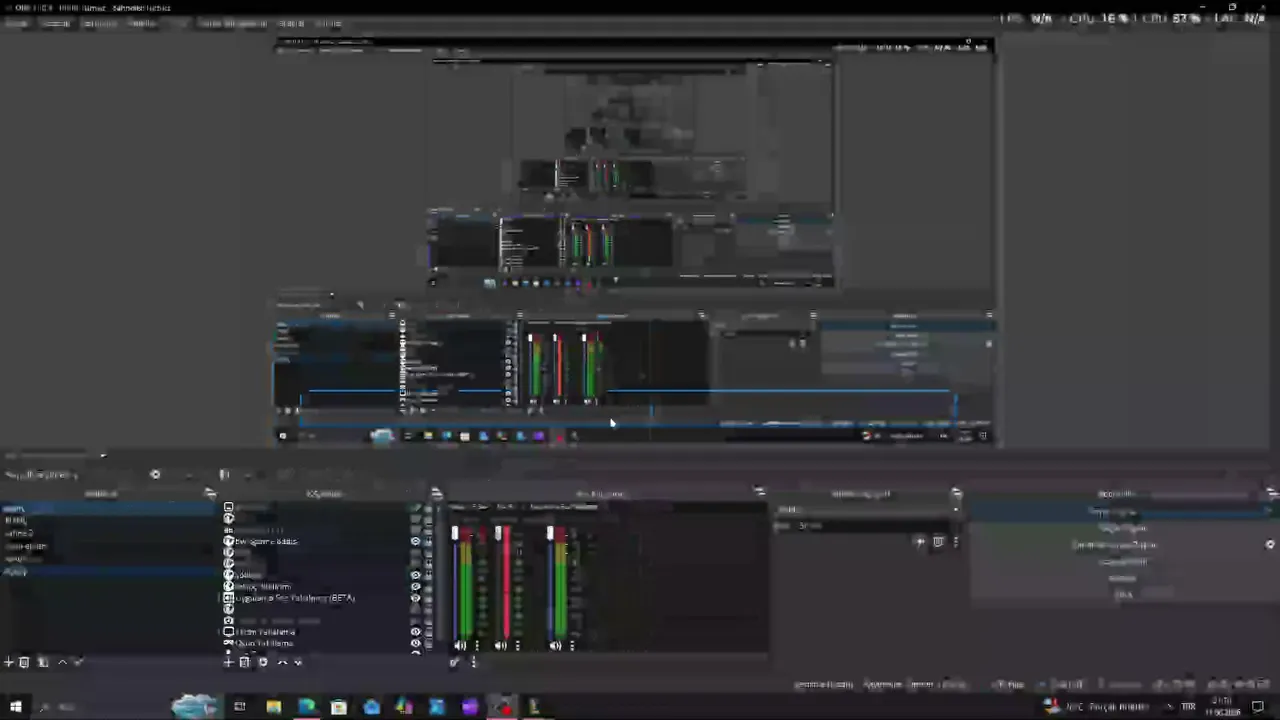Open the scene transition type dropdown
Image resolution: width=1280 pixels, height=720 pixels.
coord(868,510)
